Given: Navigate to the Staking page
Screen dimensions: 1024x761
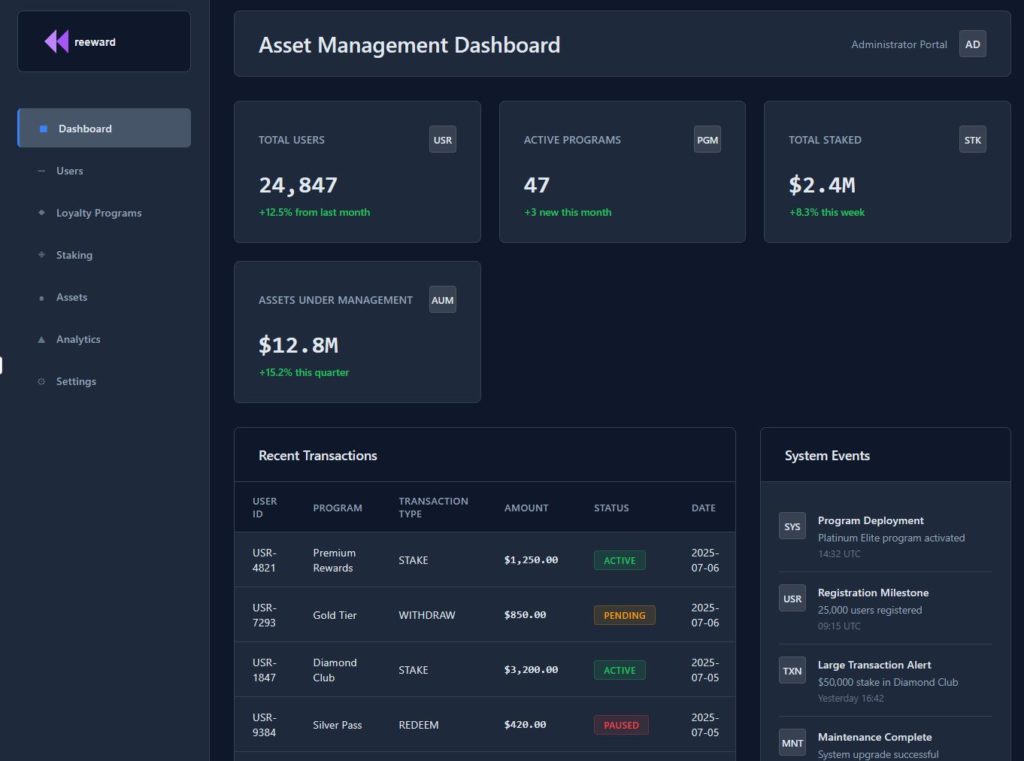Looking at the screenshot, I should (x=104, y=255).
